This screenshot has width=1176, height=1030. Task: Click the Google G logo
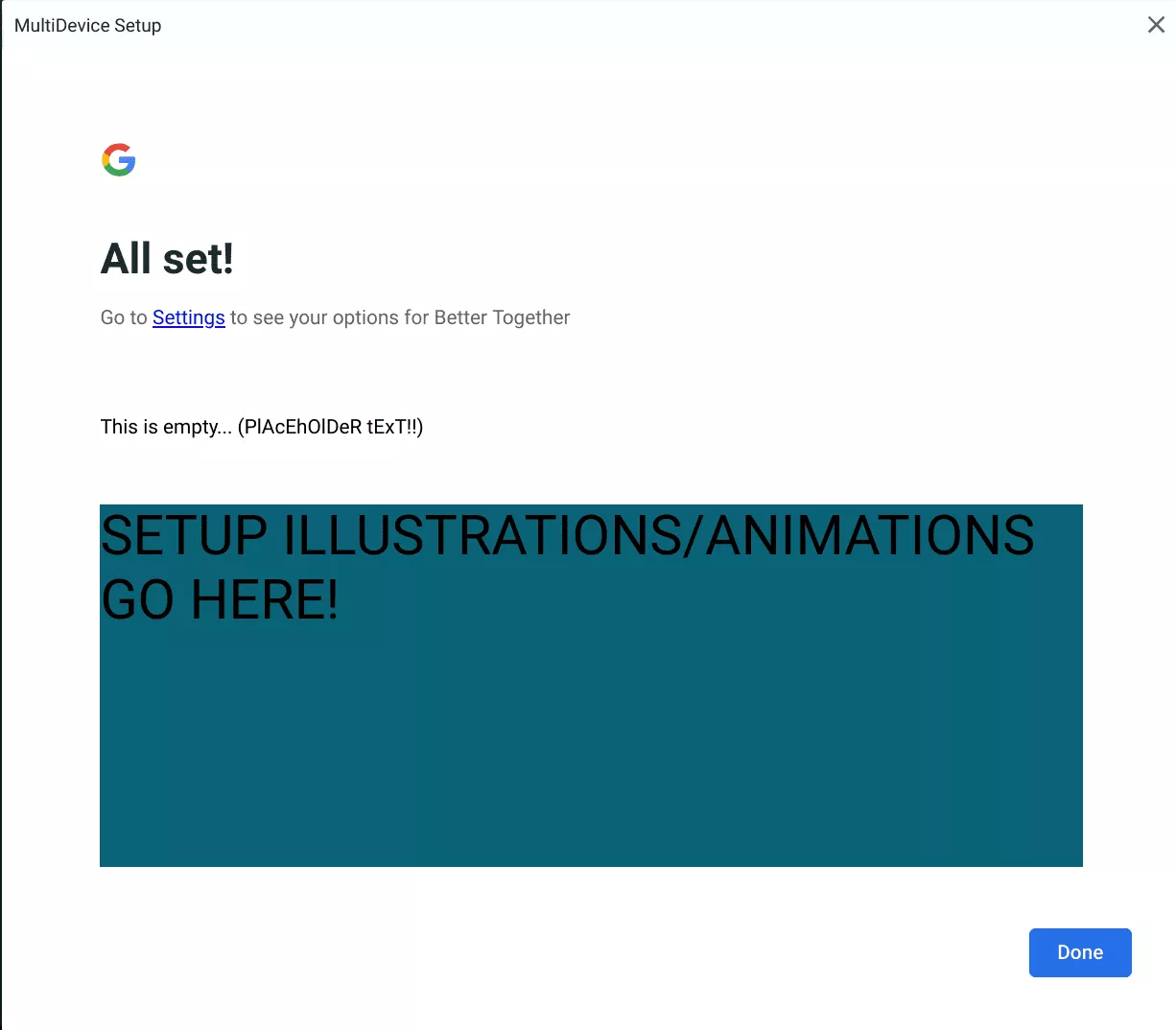119,160
